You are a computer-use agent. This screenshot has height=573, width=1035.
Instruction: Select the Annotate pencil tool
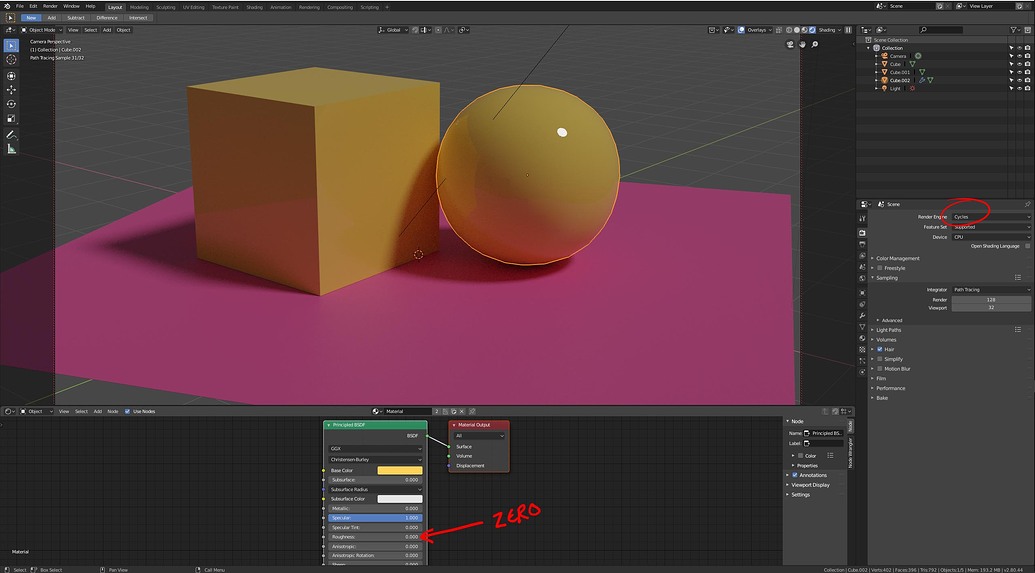coord(11,135)
